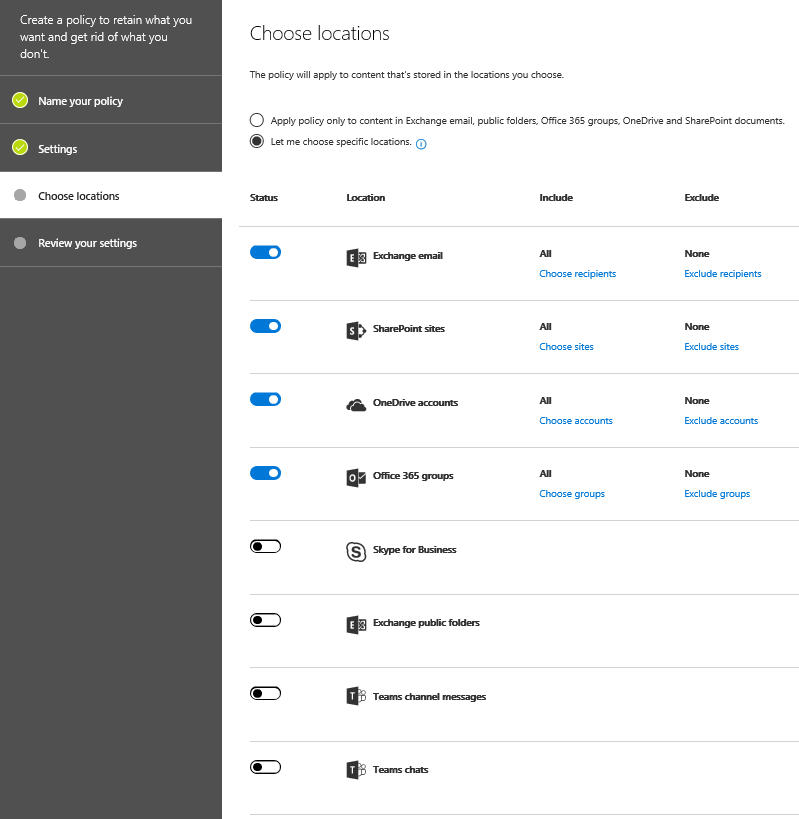Open the Exclude groups link
This screenshot has width=799, height=819.
pyautogui.click(x=717, y=494)
